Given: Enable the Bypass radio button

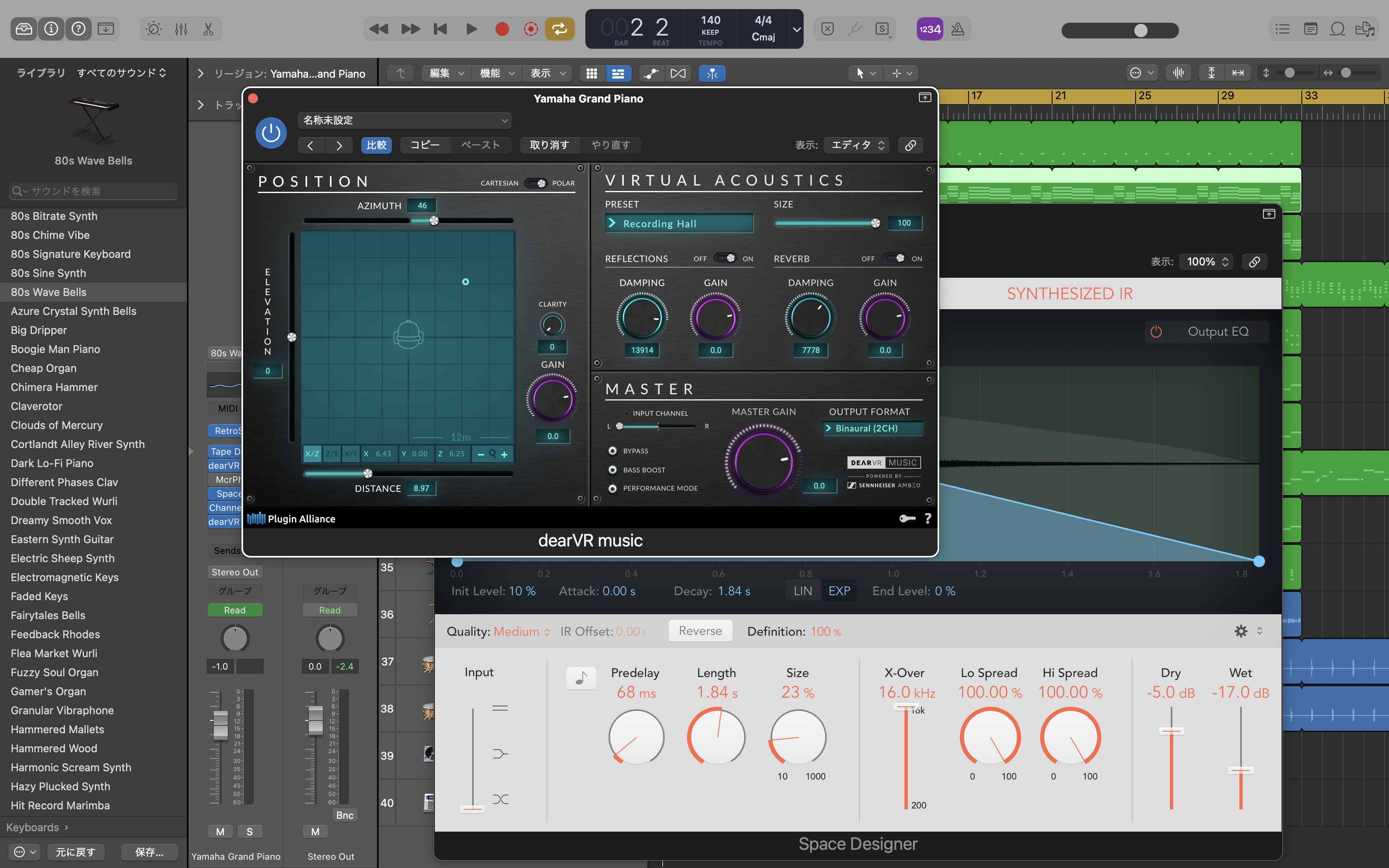Looking at the screenshot, I should (x=612, y=451).
